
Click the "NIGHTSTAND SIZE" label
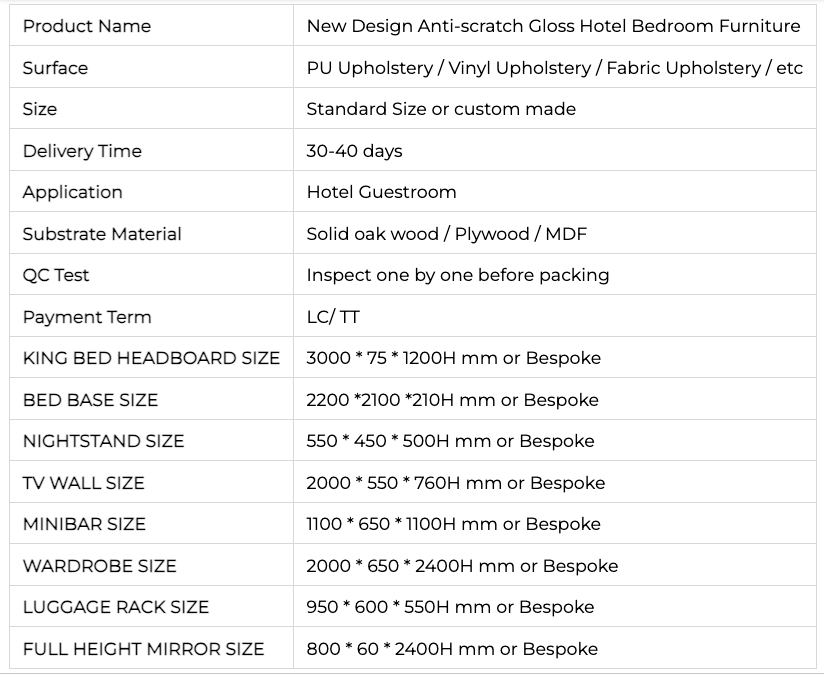click(104, 441)
